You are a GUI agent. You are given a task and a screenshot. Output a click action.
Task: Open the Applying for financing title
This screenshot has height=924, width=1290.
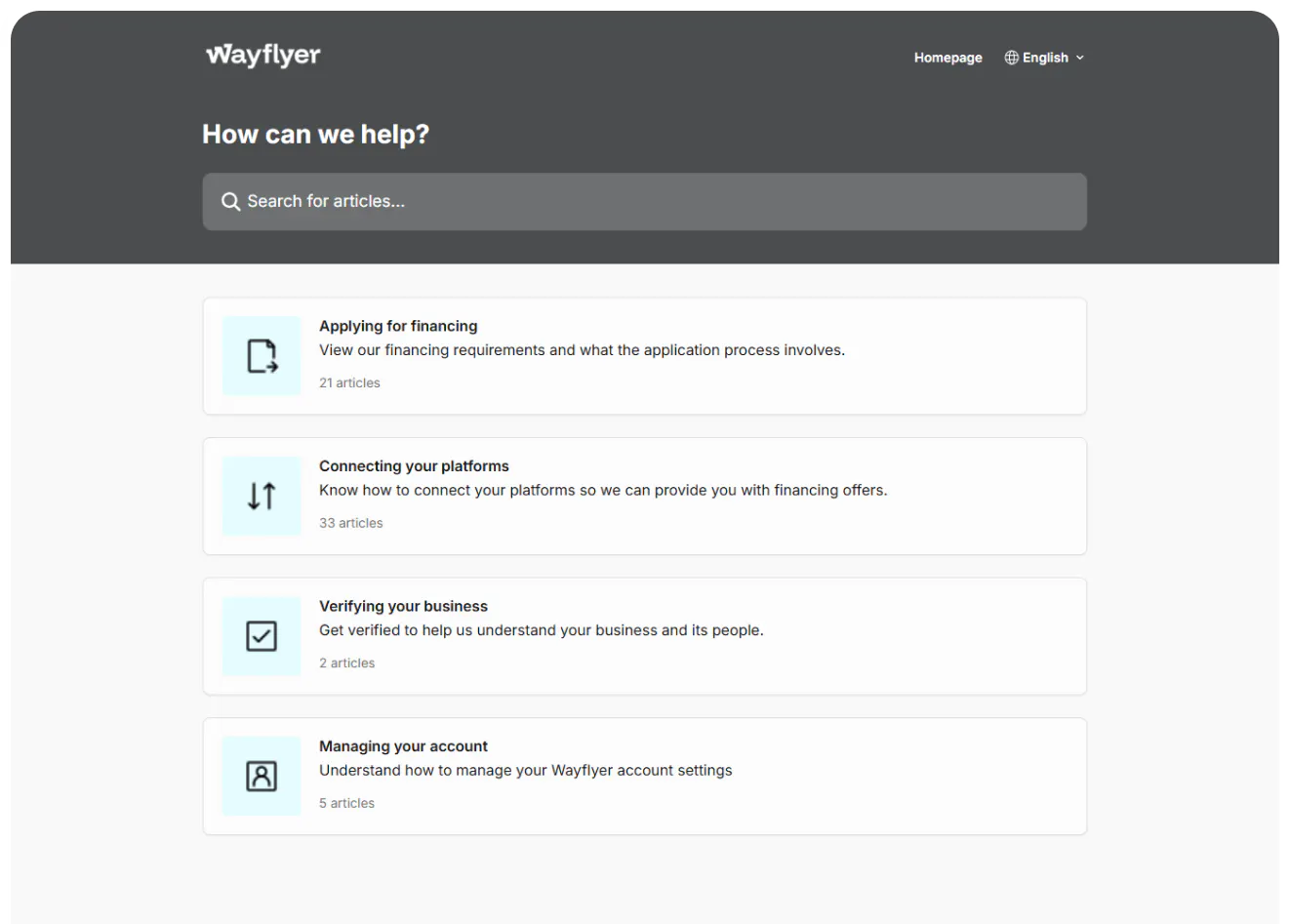pos(398,326)
